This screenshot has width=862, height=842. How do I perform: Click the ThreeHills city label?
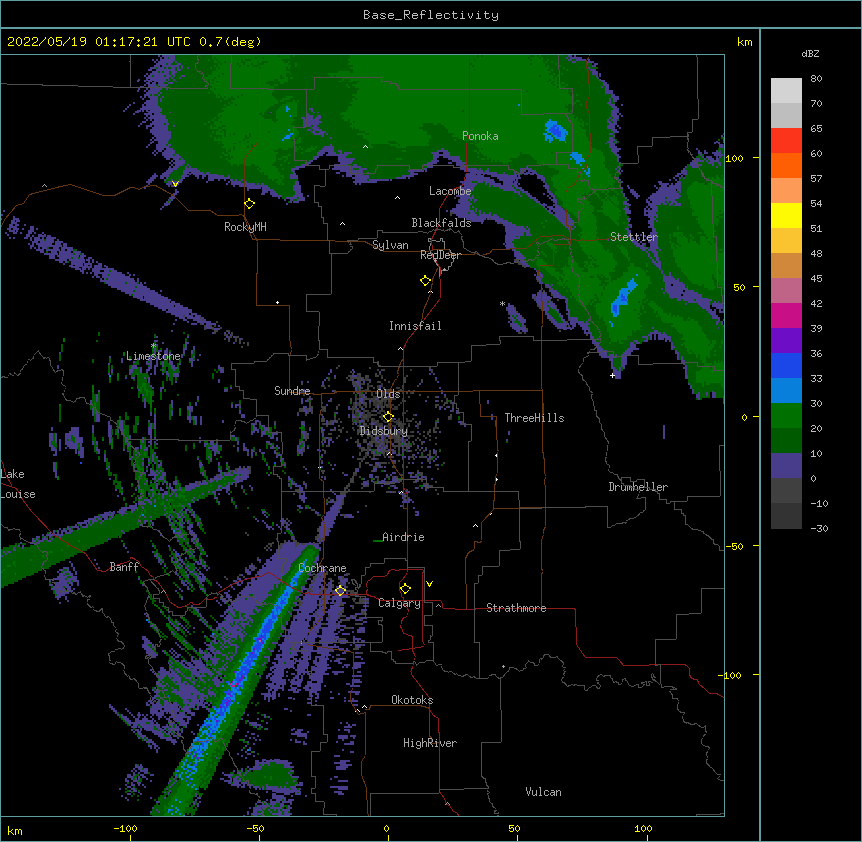click(534, 418)
